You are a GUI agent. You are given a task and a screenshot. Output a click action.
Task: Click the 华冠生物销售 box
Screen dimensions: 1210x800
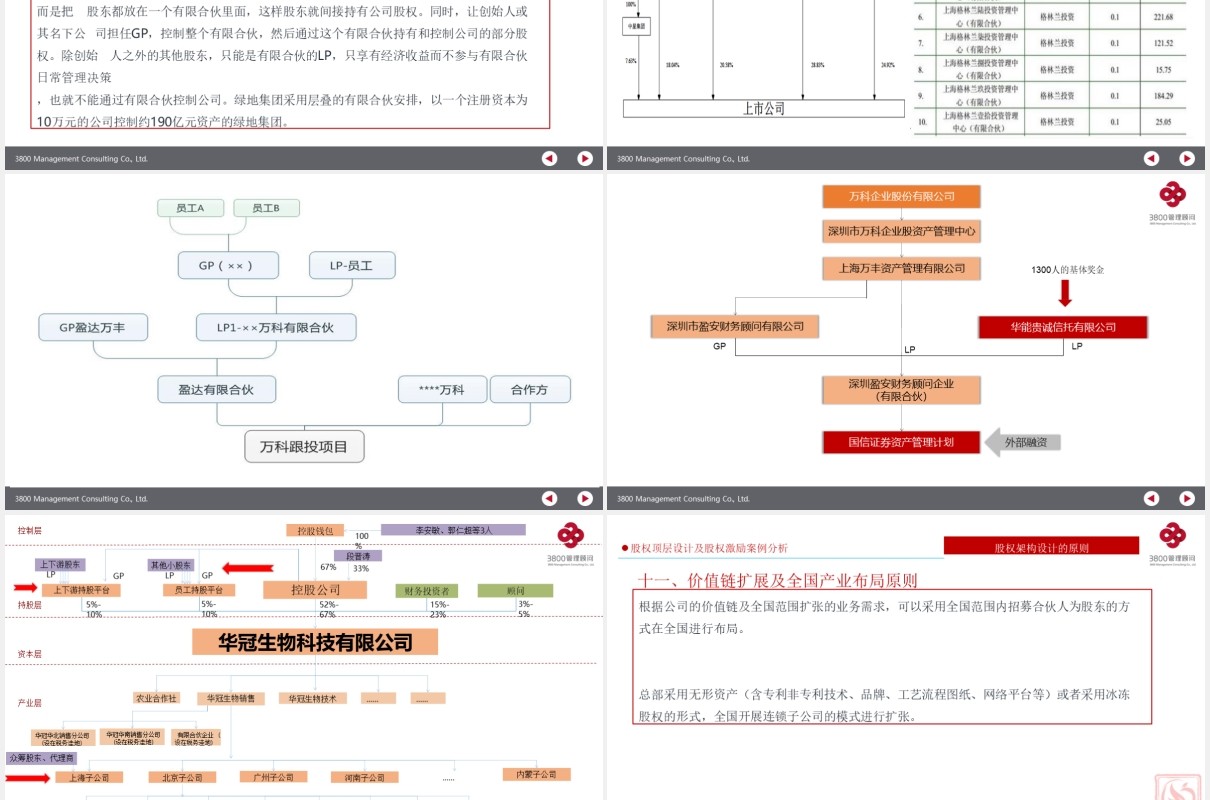[231, 698]
